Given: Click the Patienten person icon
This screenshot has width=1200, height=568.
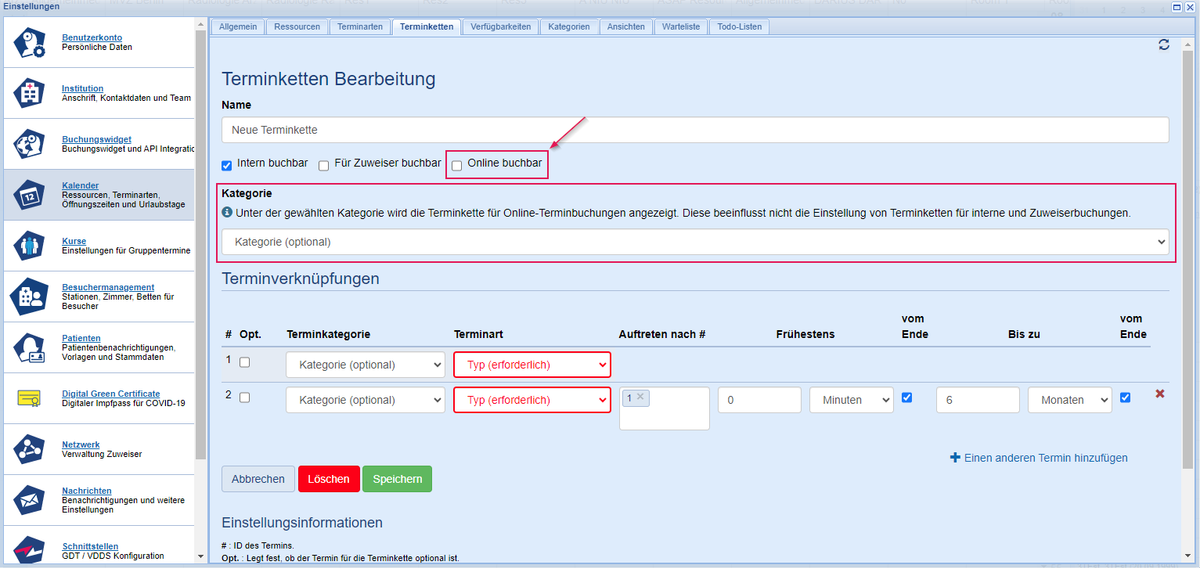Looking at the screenshot, I should pyautogui.click(x=29, y=348).
